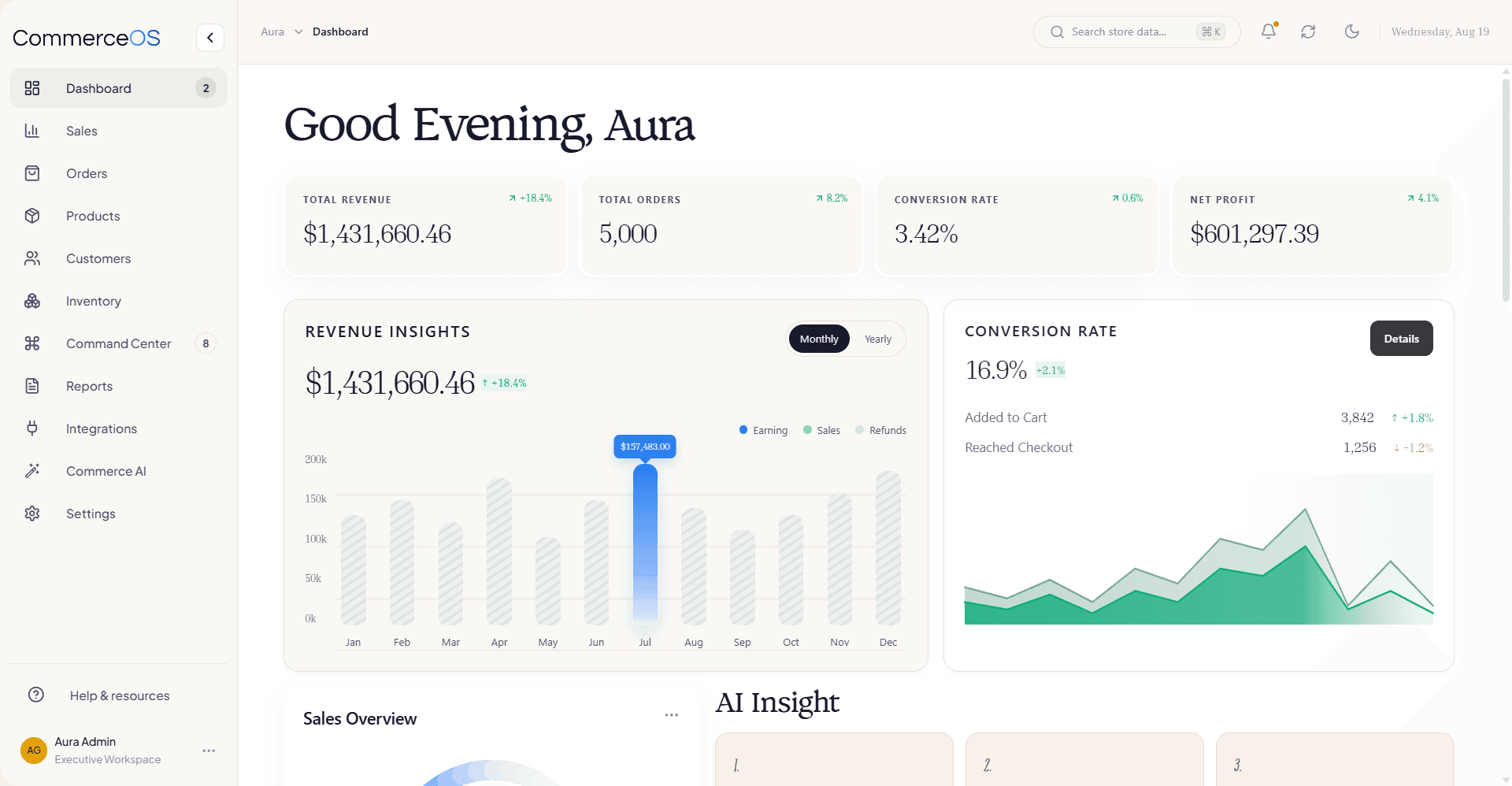The width and height of the screenshot is (1512, 786).
Task: Click the AG user avatar
Action: [x=34, y=751]
